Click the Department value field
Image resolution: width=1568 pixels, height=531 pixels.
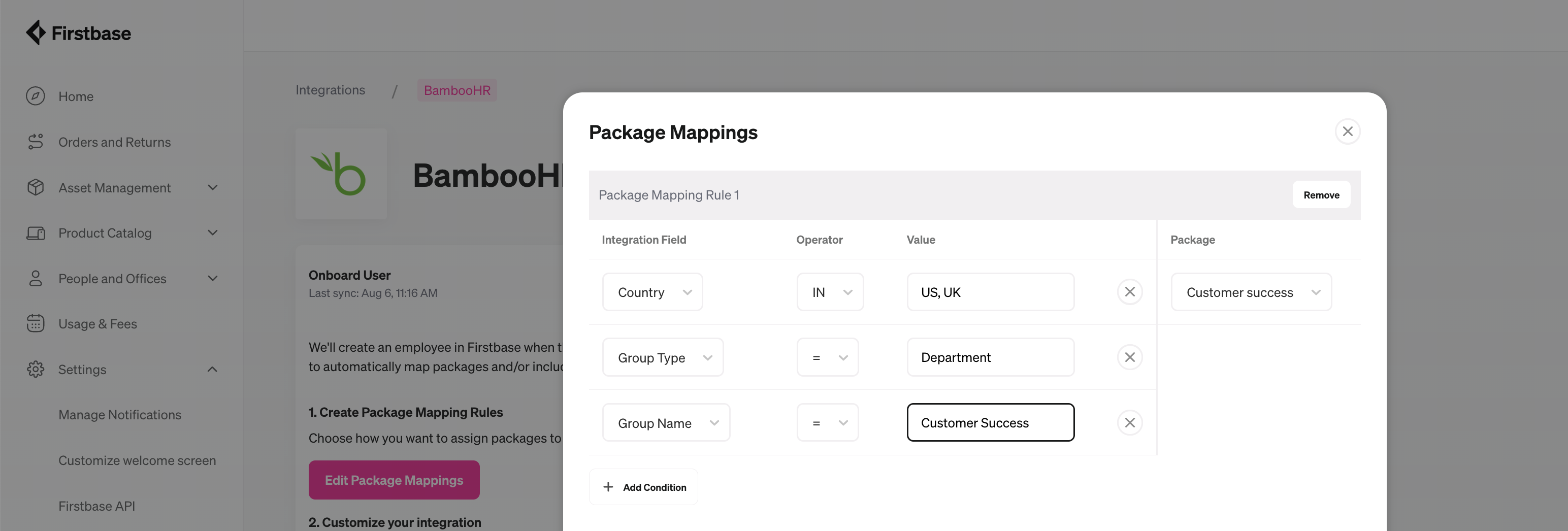[990, 358]
